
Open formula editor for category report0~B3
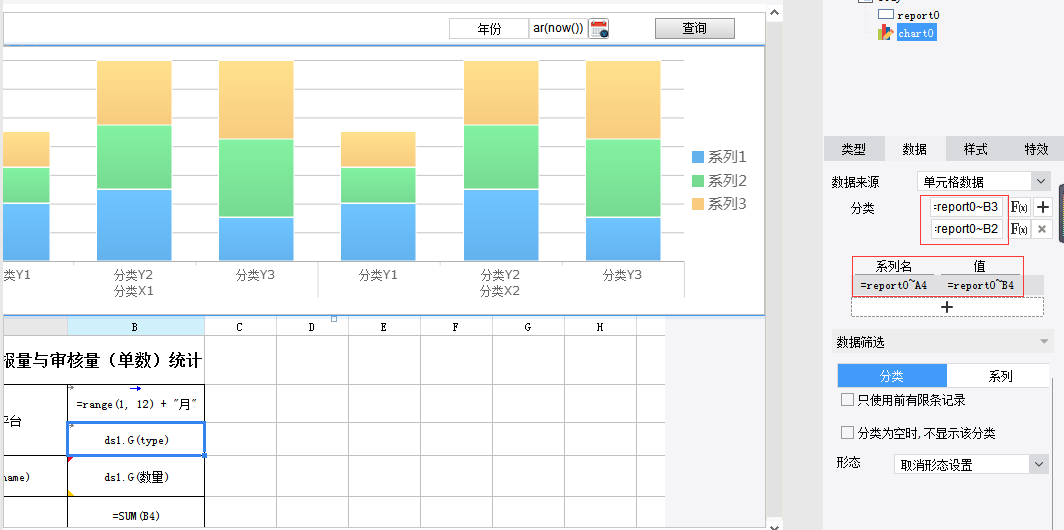[x=1019, y=208]
